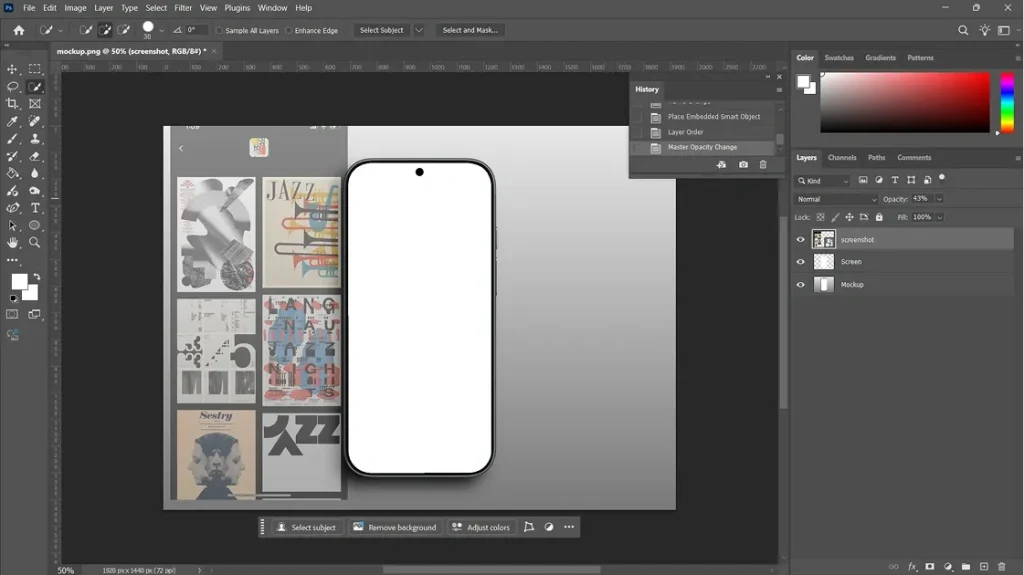Pick a color in the color field

(x=905, y=103)
